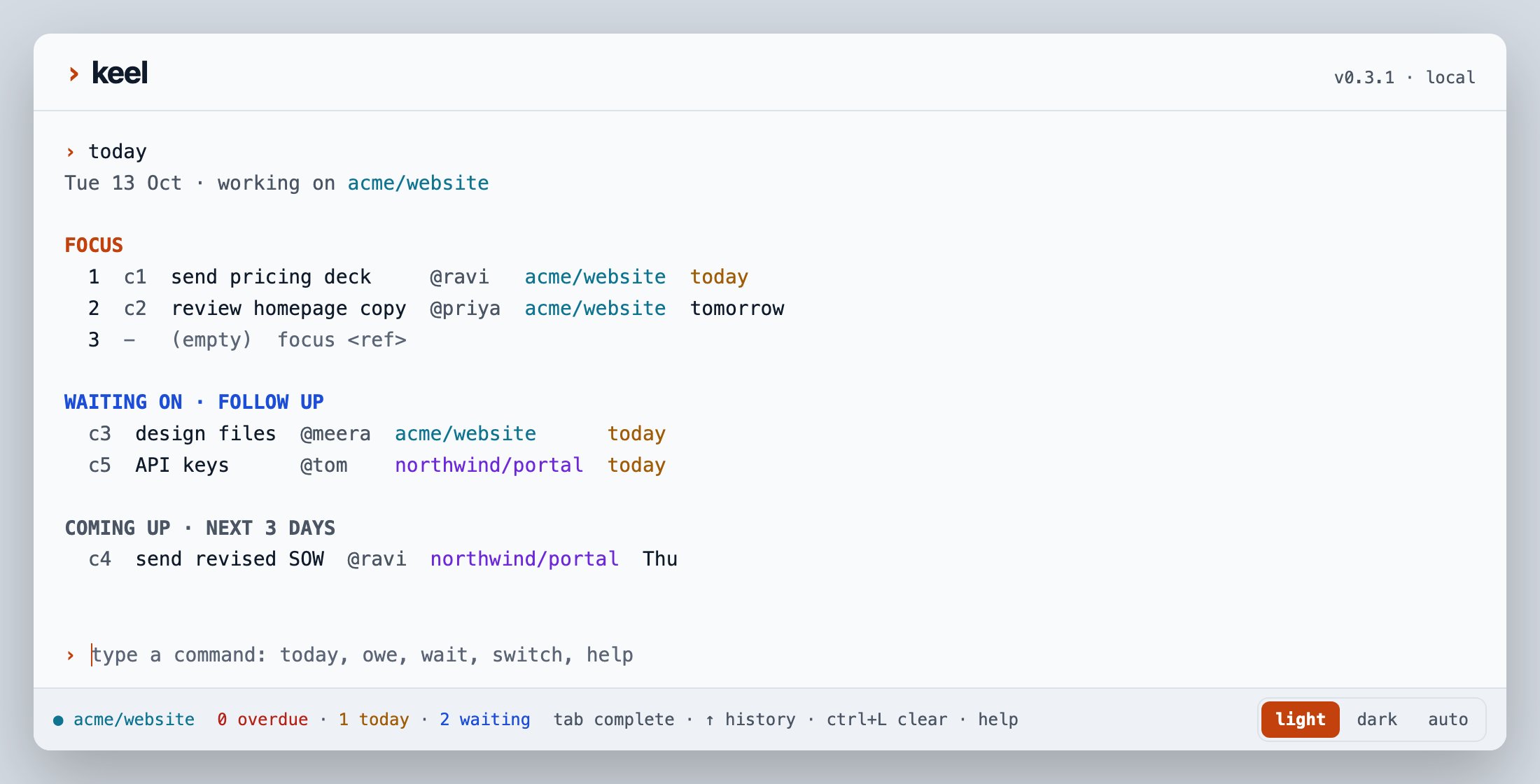Viewport: 1540px width, 784px height.
Task: Select the 'design files' waiting item
Action: tap(205, 434)
